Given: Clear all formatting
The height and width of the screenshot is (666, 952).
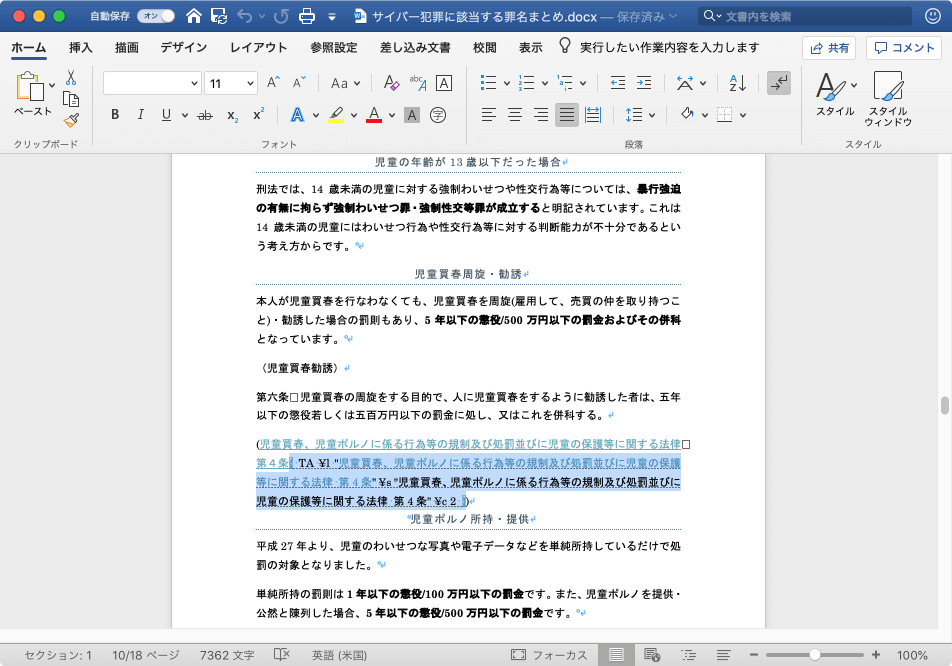Looking at the screenshot, I should coord(391,83).
